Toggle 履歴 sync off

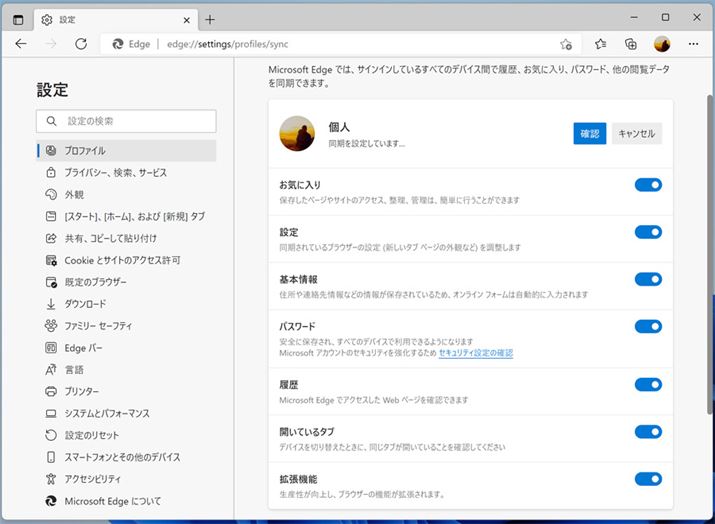(648, 384)
